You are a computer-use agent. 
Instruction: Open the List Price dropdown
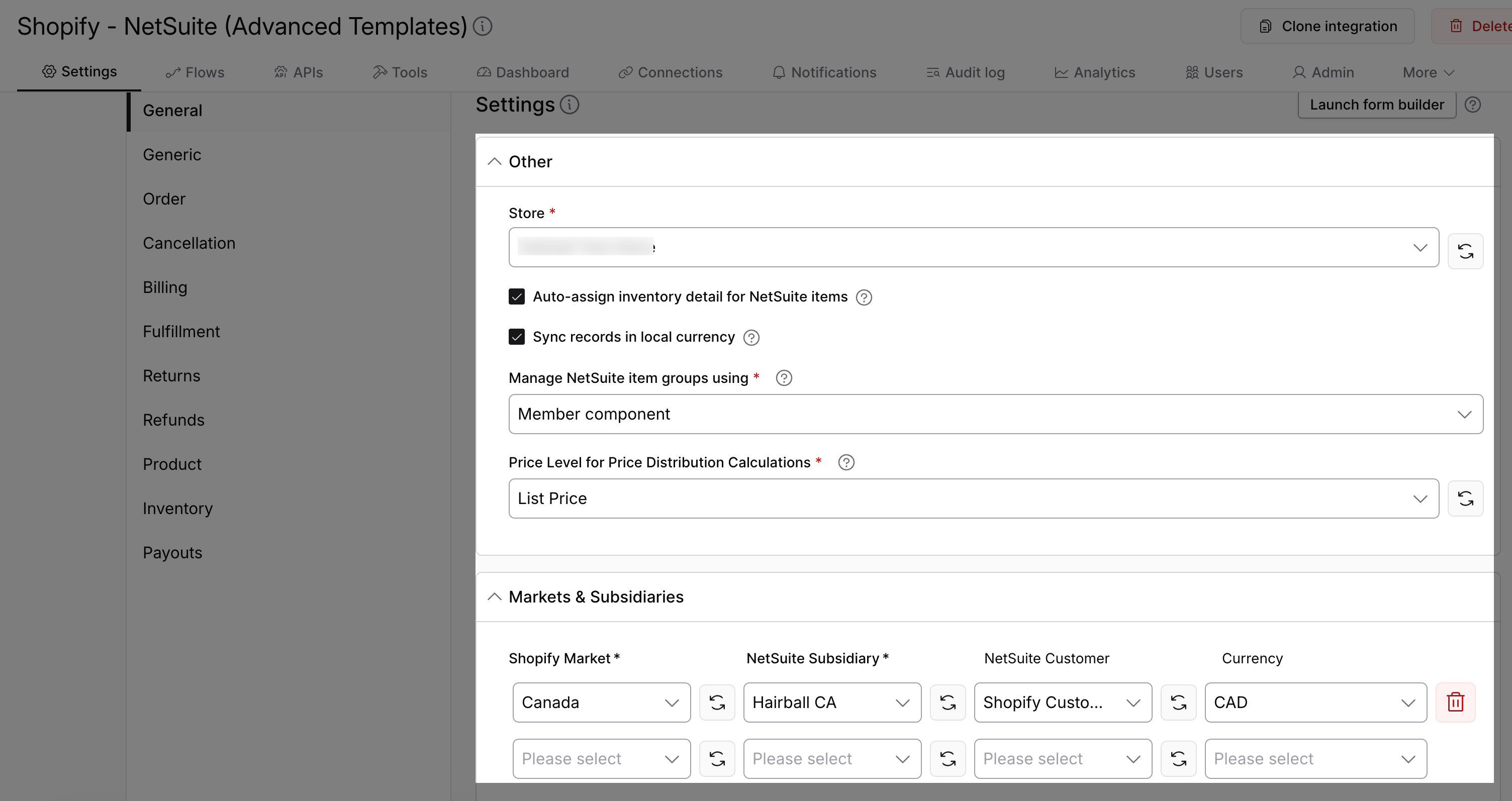pyautogui.click(x=973, y=499)
